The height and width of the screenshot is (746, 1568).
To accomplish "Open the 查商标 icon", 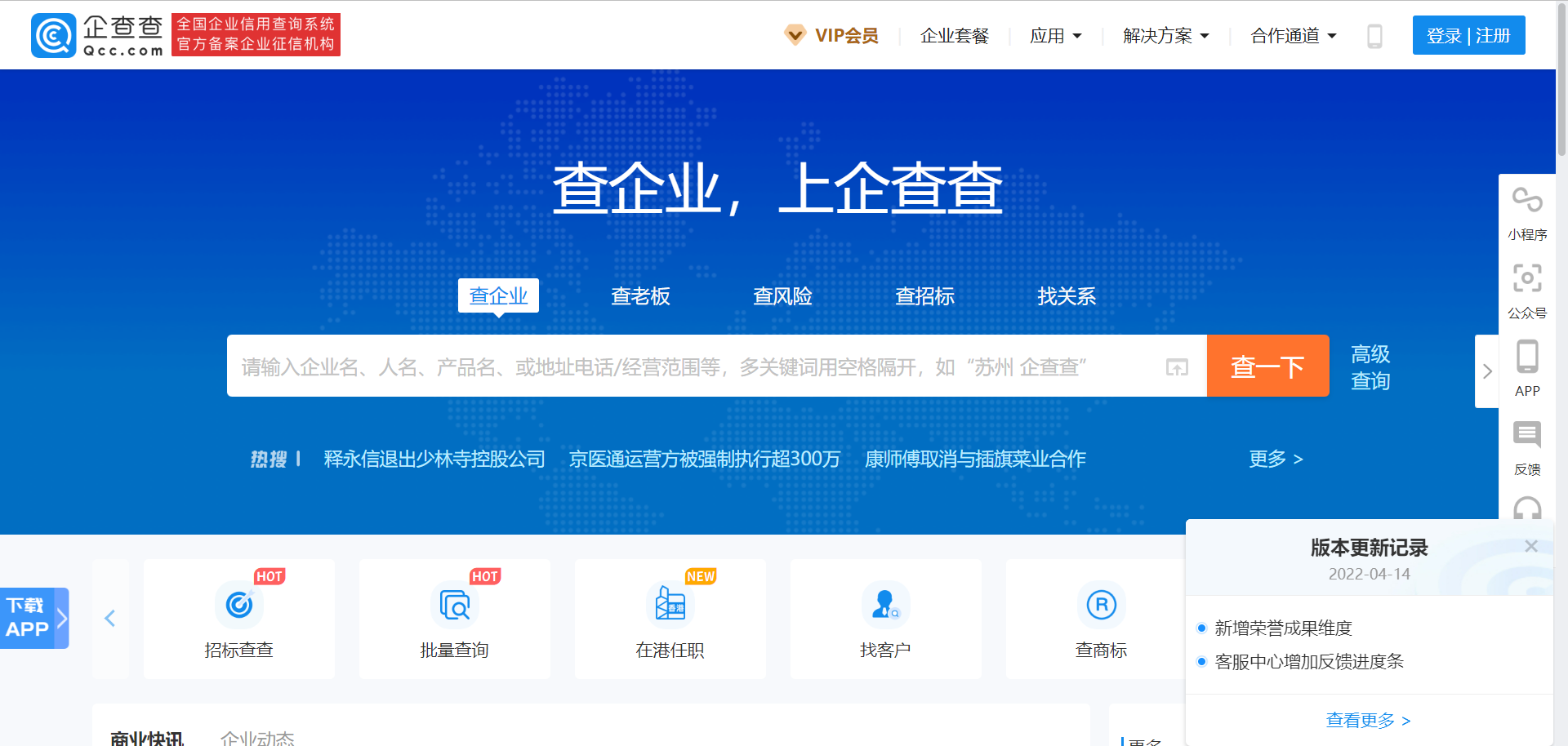I will point(1102,605).
